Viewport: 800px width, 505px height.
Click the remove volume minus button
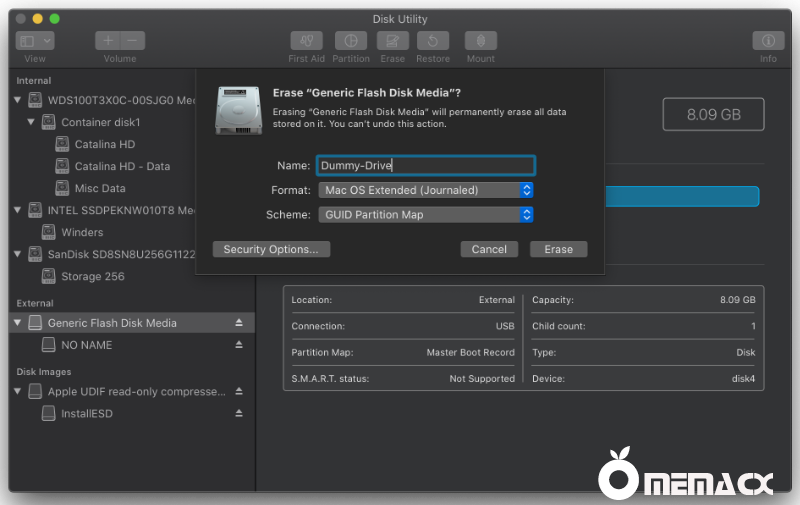[x=133, y=41]
